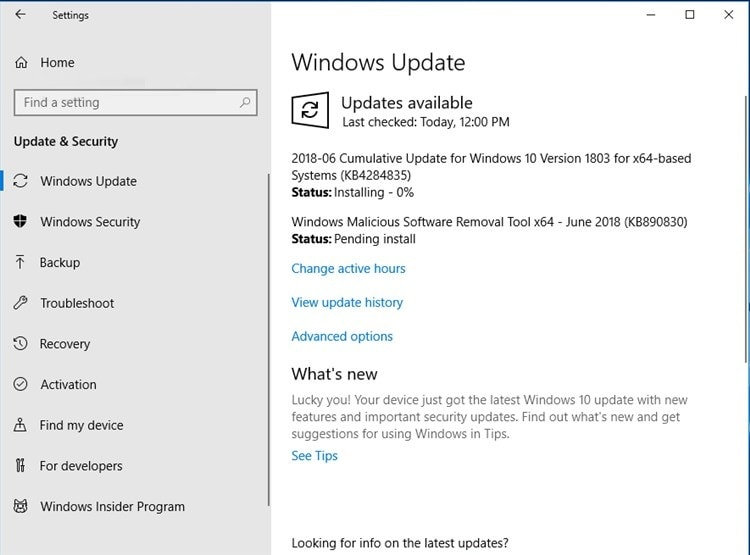Image resolution: width=750 pixels, height=555 pixels.
Task: Open Find my device settings
Action: 81,425
